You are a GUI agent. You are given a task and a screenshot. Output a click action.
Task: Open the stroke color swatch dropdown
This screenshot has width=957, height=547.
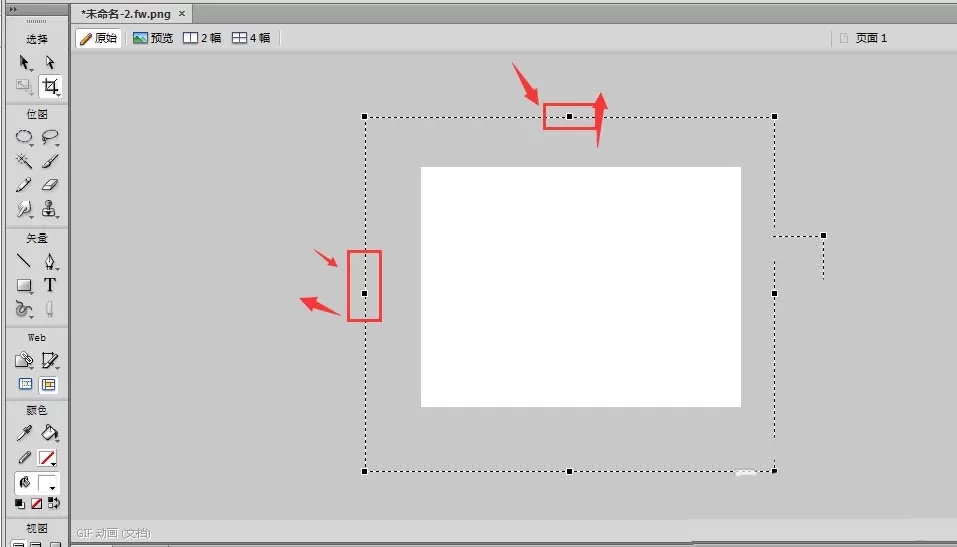pos(48,458)
